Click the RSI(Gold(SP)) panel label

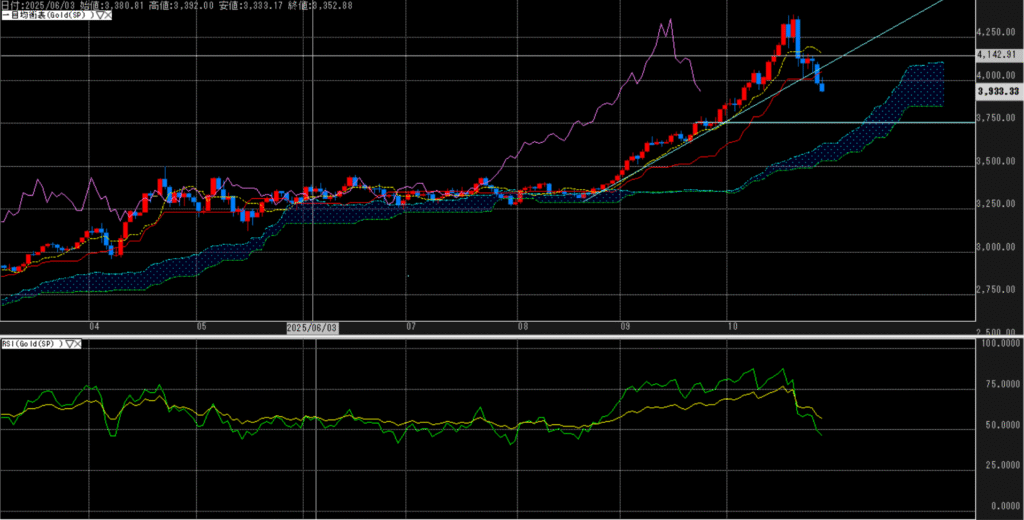point(32,343)
